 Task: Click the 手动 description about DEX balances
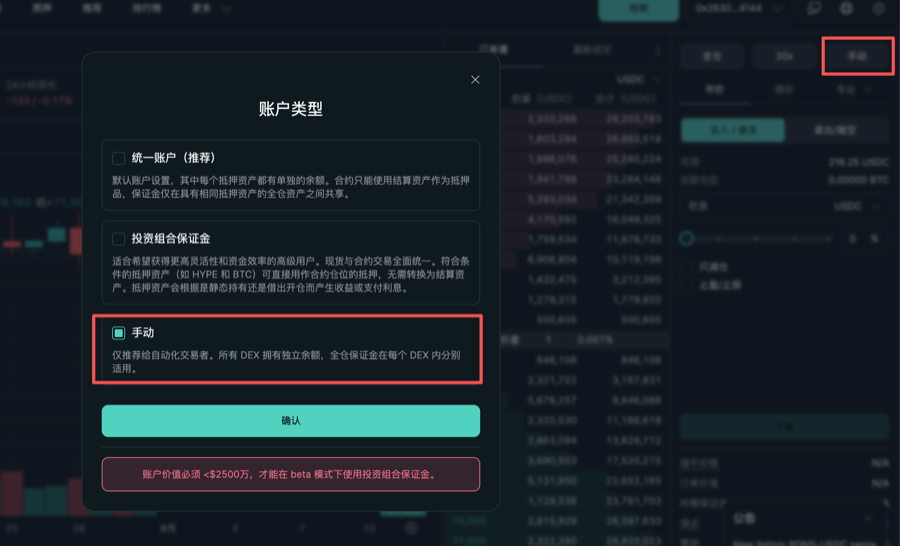pos(286,362)
